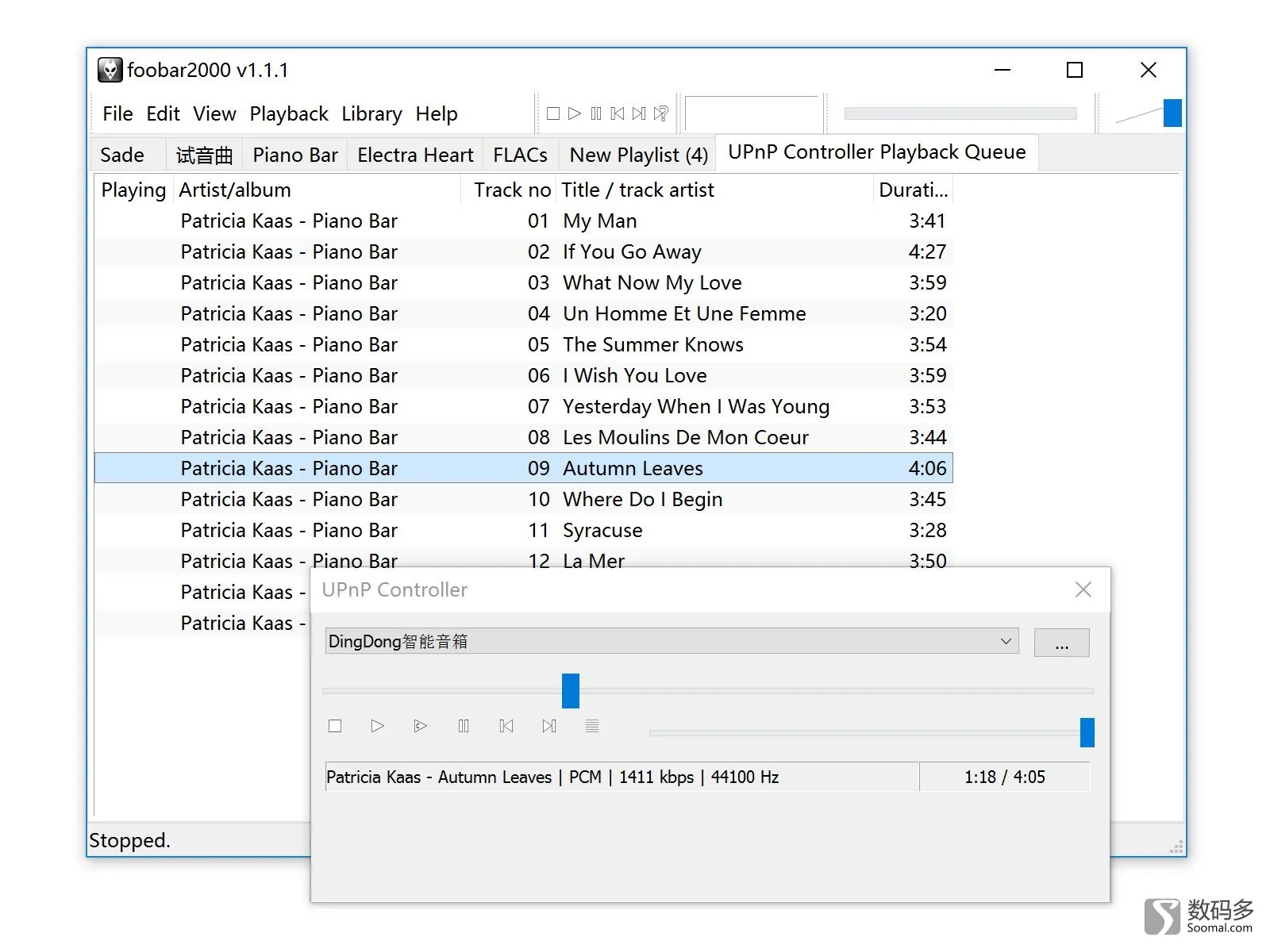Select track 05 The Summer Knows
The height and width of the screenshot is (952, 1270).
point(524,345)
